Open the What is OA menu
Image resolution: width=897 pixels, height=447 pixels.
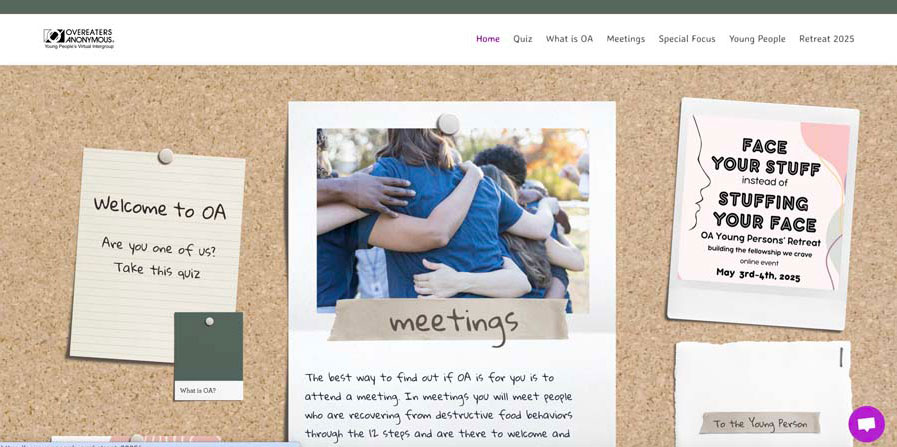[569, 39]
